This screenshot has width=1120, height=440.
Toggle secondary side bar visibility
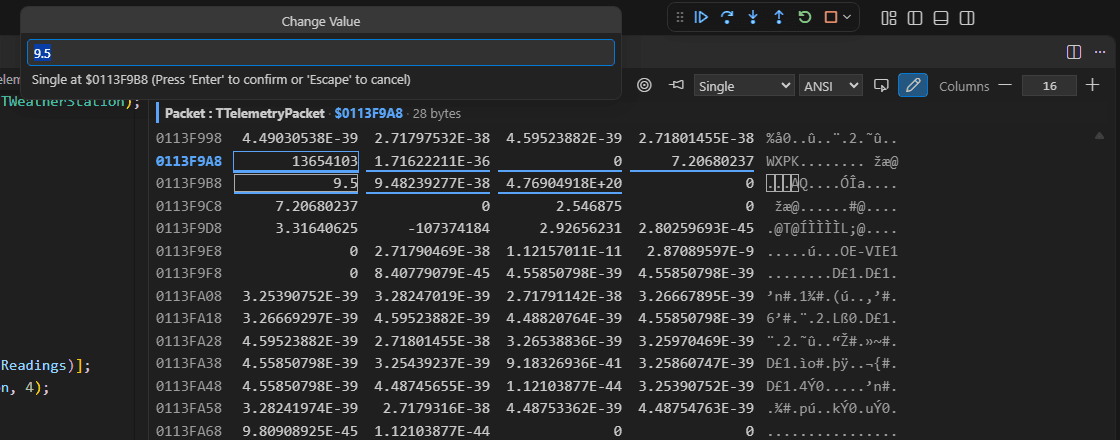point(966,18)
